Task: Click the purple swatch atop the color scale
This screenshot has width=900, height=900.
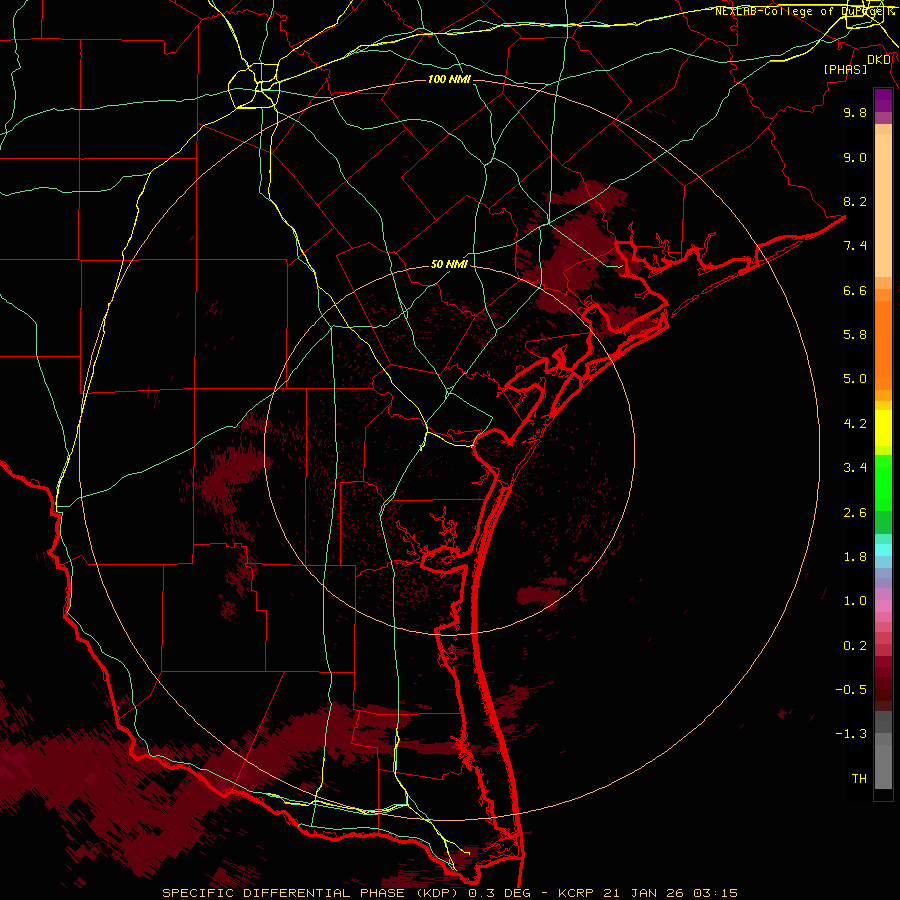Action: pyautogui.click(x=883, y=100)
